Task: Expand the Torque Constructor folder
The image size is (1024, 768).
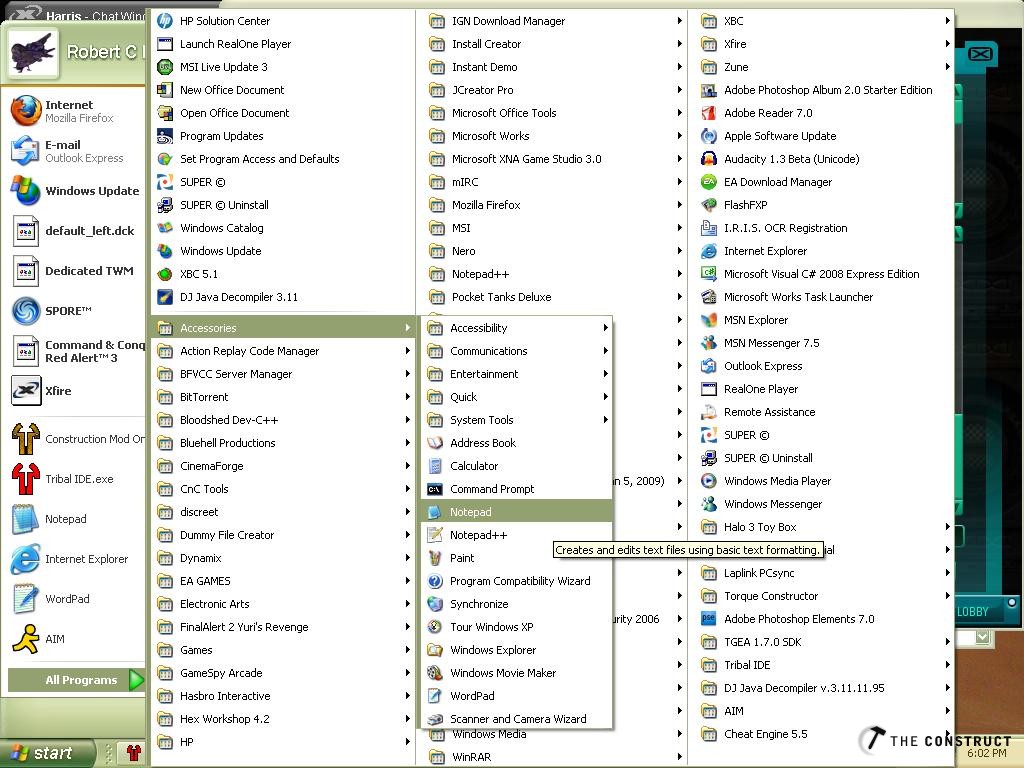Action: coord(822,596)
